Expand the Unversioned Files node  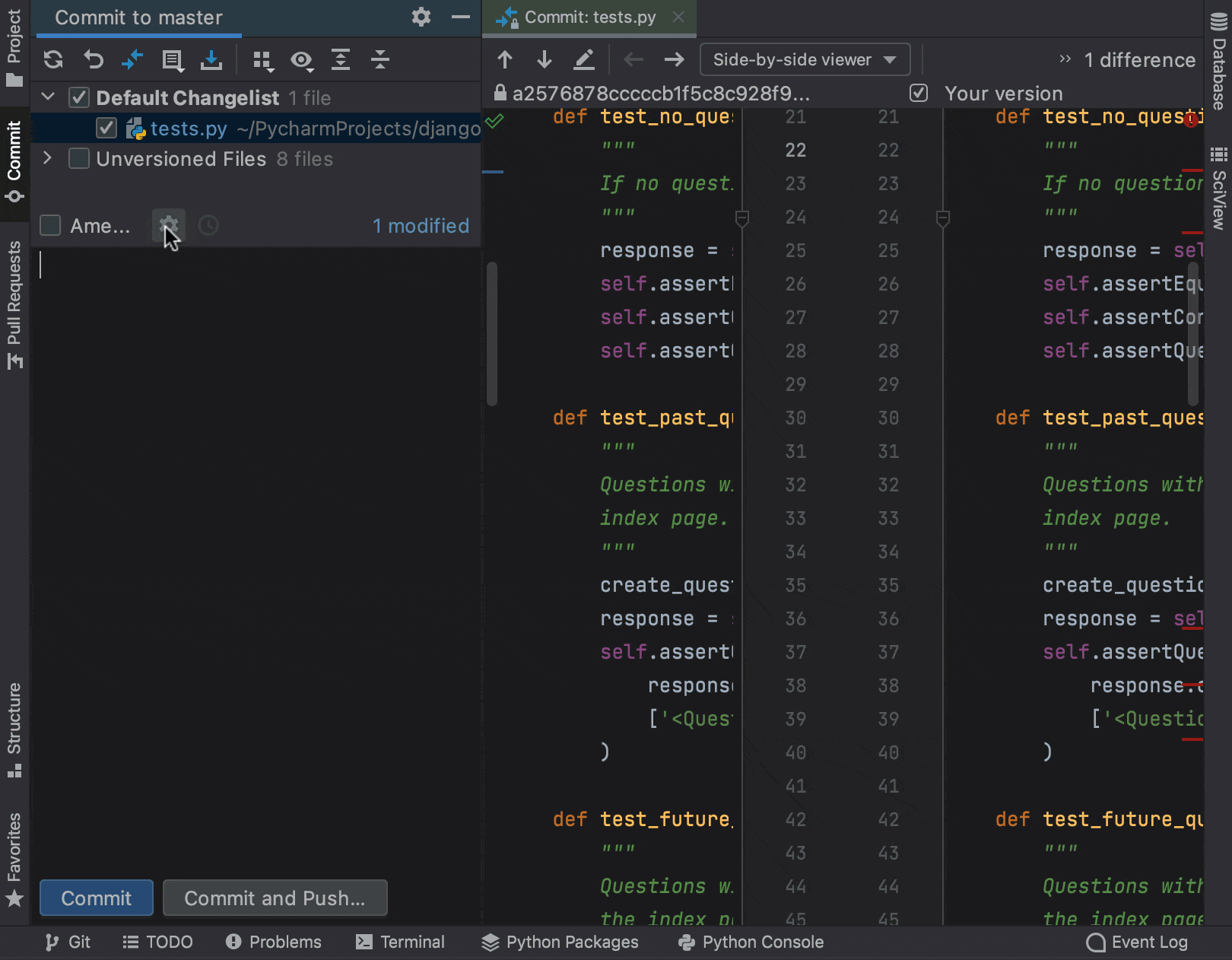point(47,158)
